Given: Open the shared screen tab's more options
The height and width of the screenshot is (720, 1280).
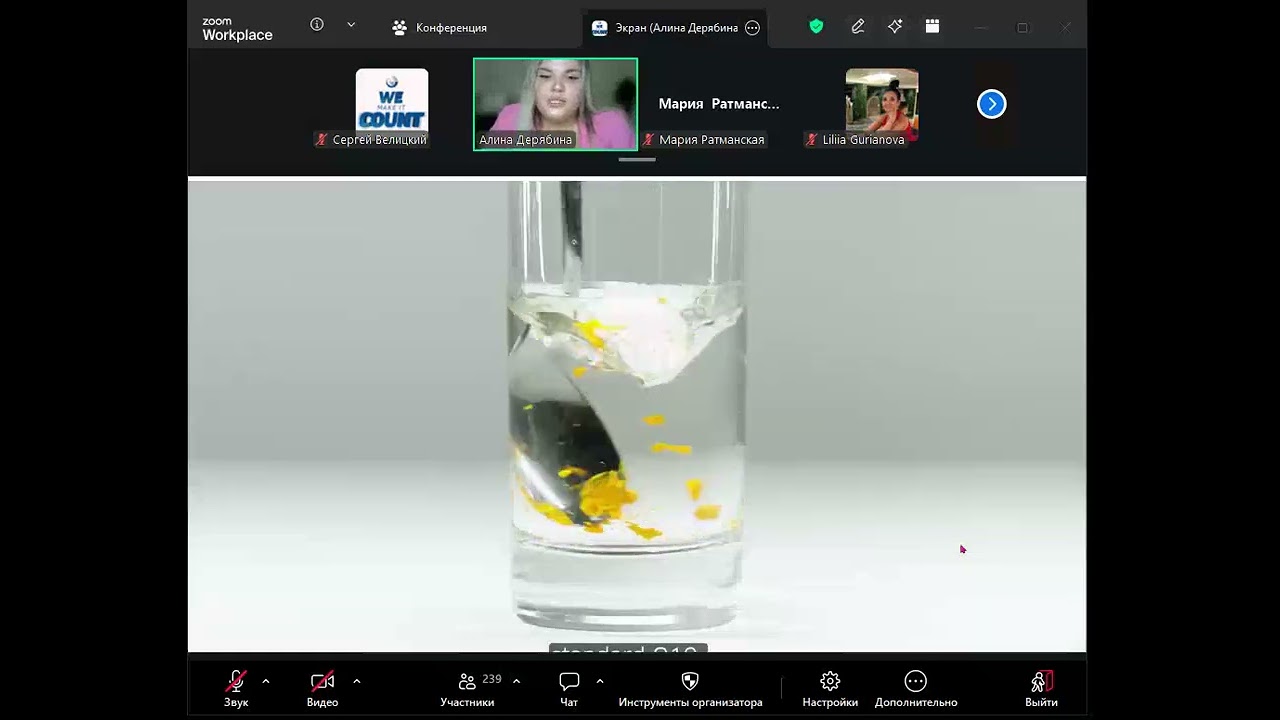Looking at the screenshot, I should 753,28.
